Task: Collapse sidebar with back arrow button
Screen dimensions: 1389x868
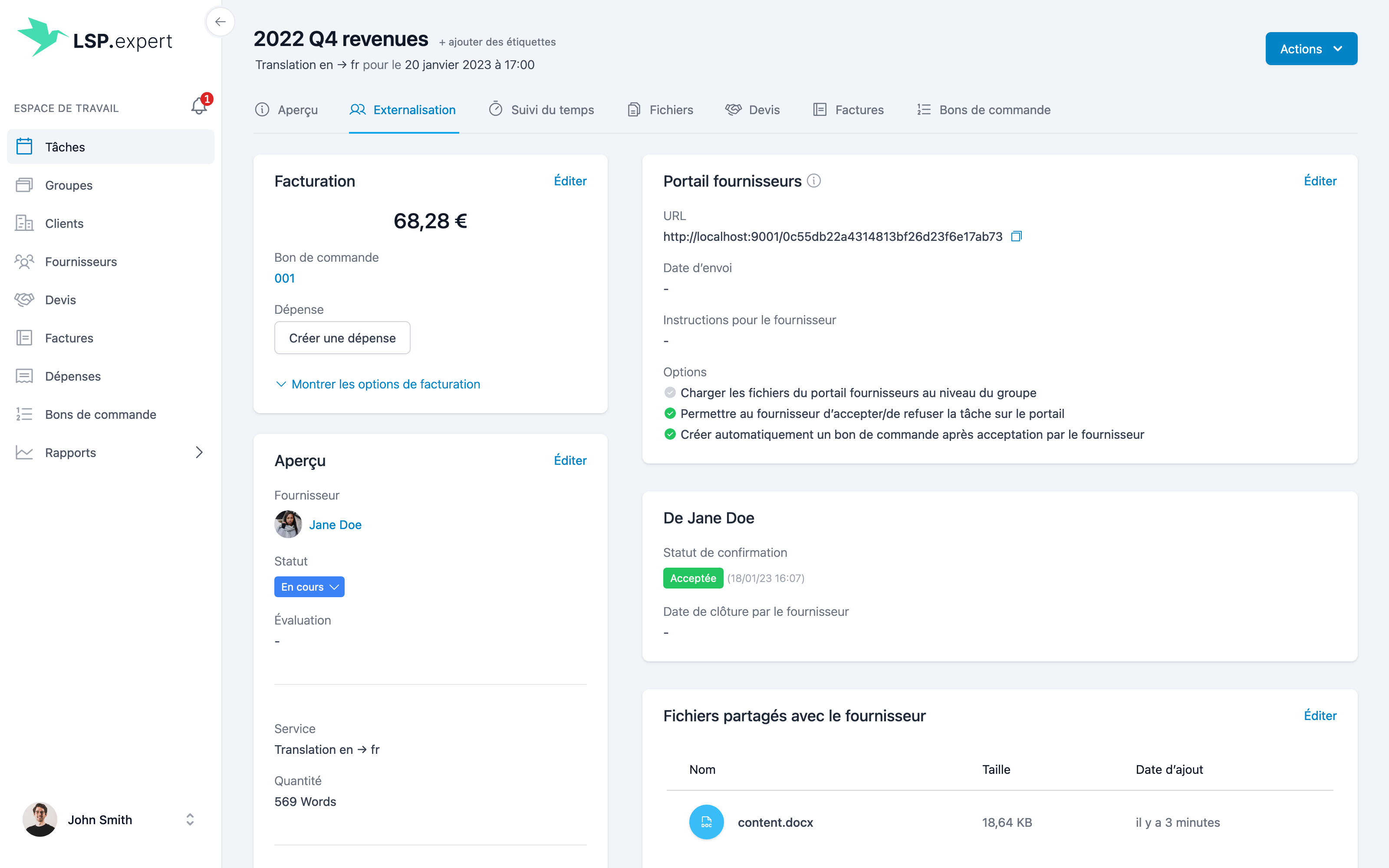Action: click(221, 23)
